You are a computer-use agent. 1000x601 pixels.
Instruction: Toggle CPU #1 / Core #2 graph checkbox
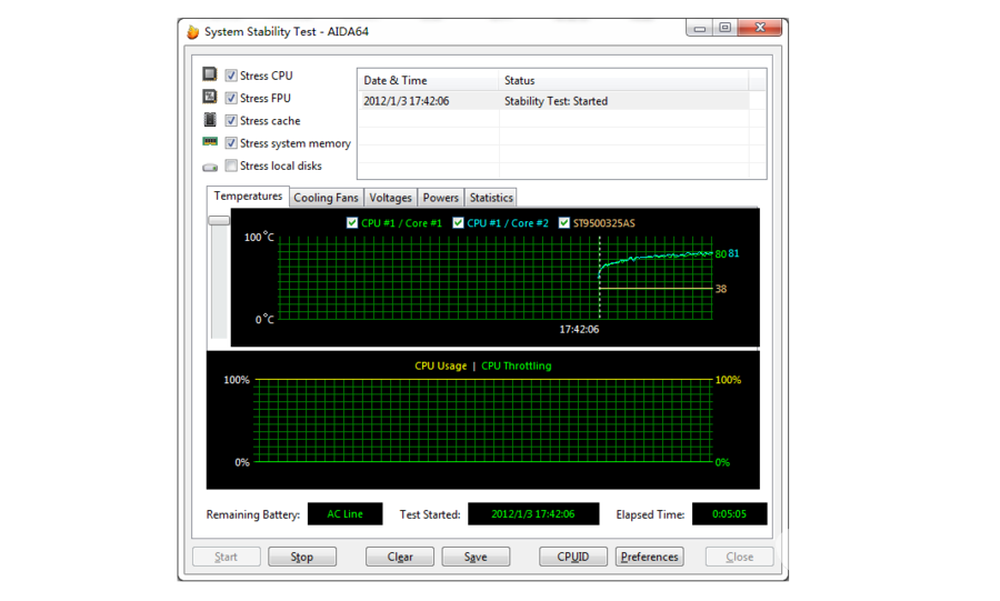pyautogui.click(x=458, y=223)
